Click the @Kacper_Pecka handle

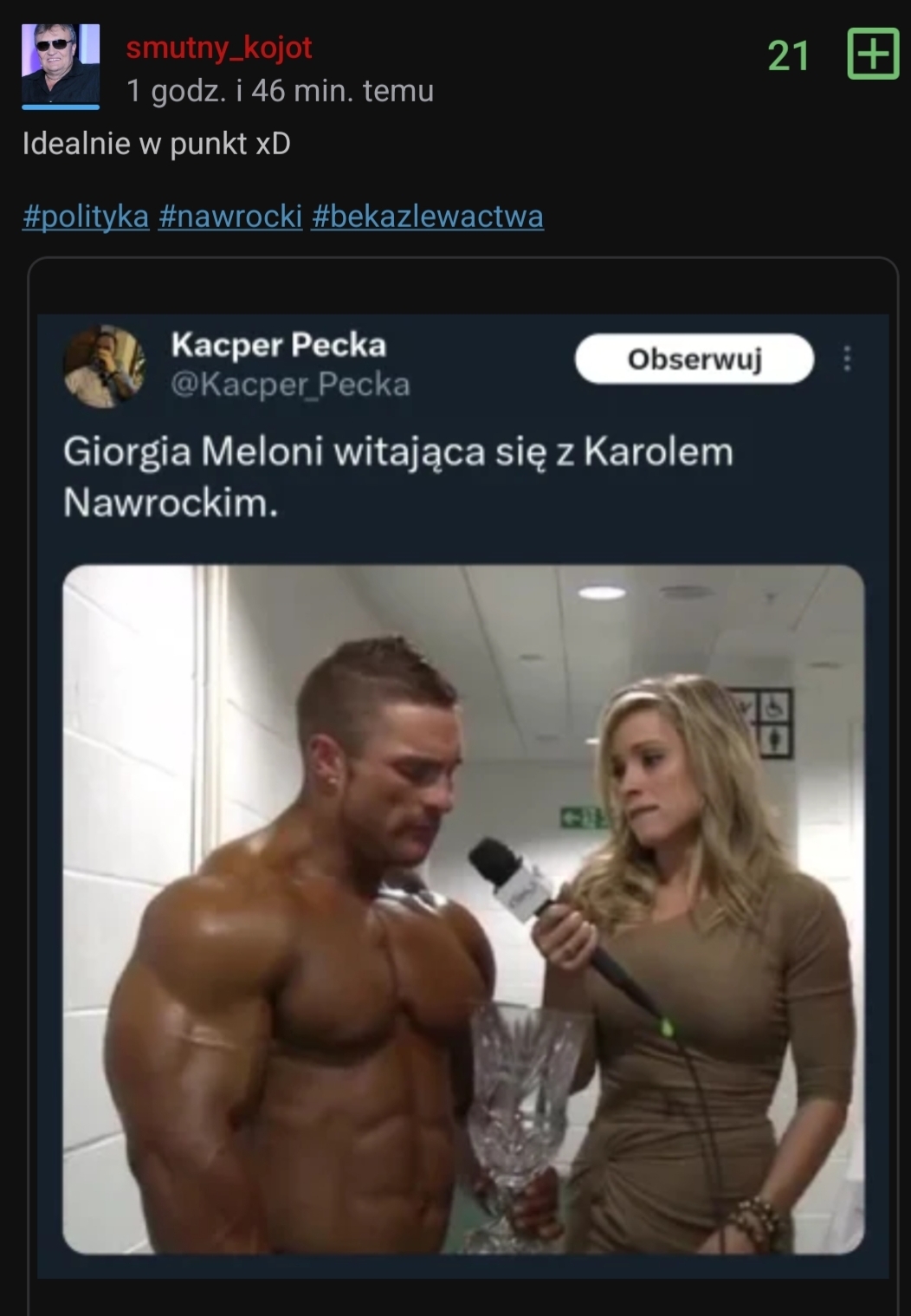[290, 384]
